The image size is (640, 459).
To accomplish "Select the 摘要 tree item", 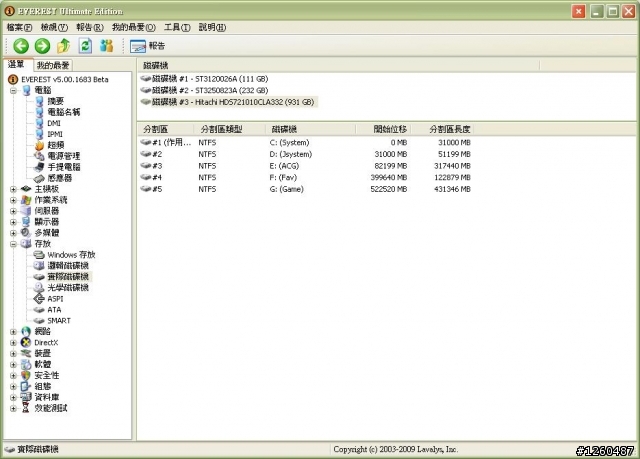I will coord(56,101).
